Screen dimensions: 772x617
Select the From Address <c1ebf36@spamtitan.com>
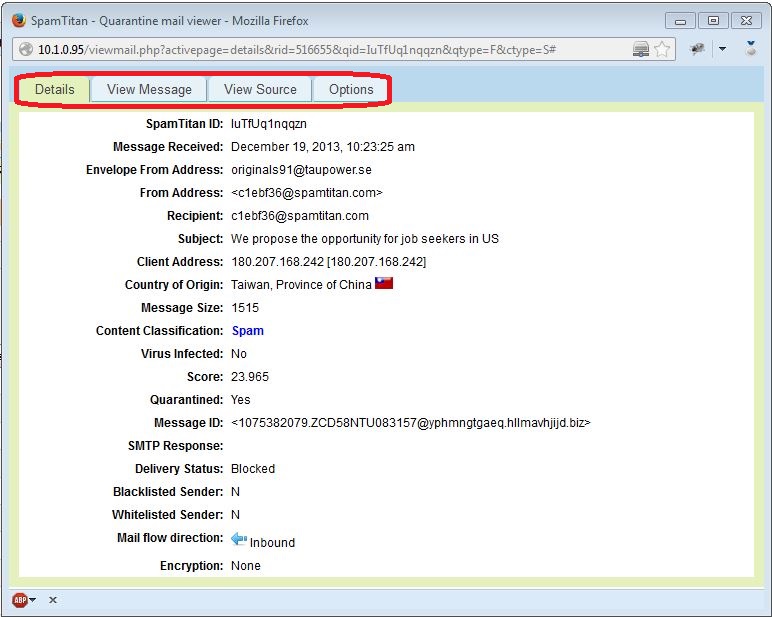[x=307, y=193]
